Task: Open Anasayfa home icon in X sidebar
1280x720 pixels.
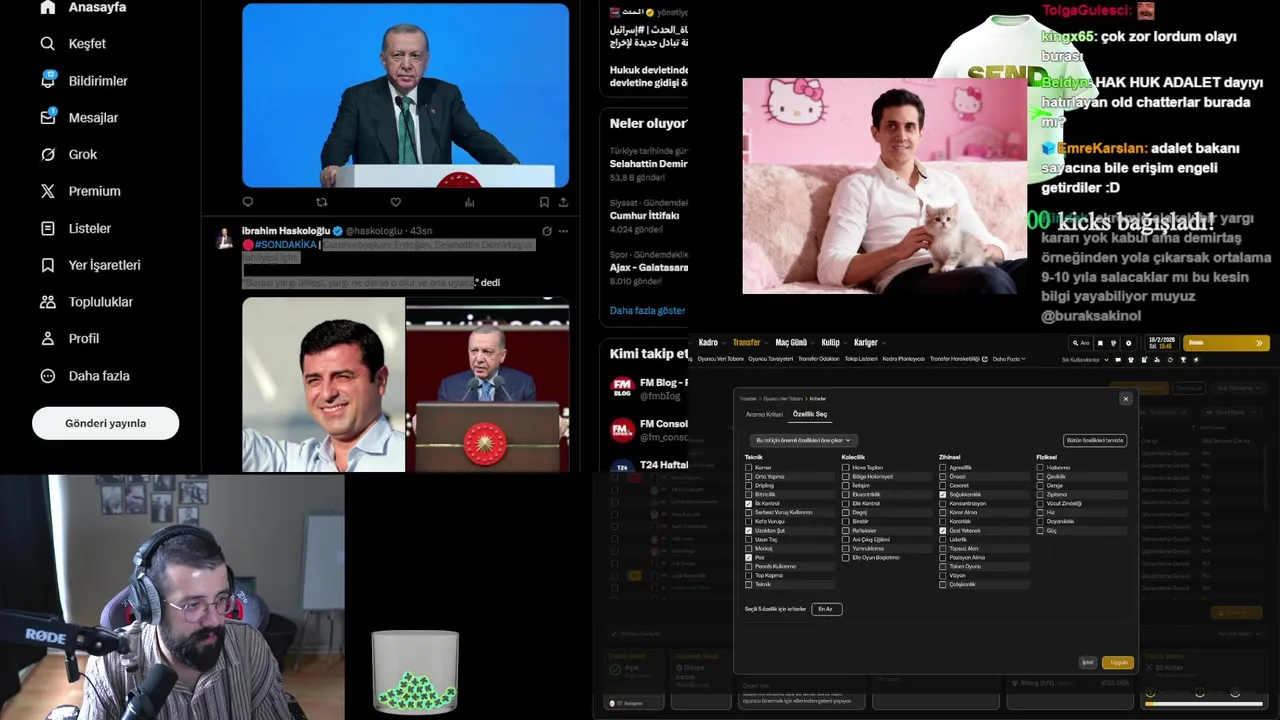Action: pos(47,7)
